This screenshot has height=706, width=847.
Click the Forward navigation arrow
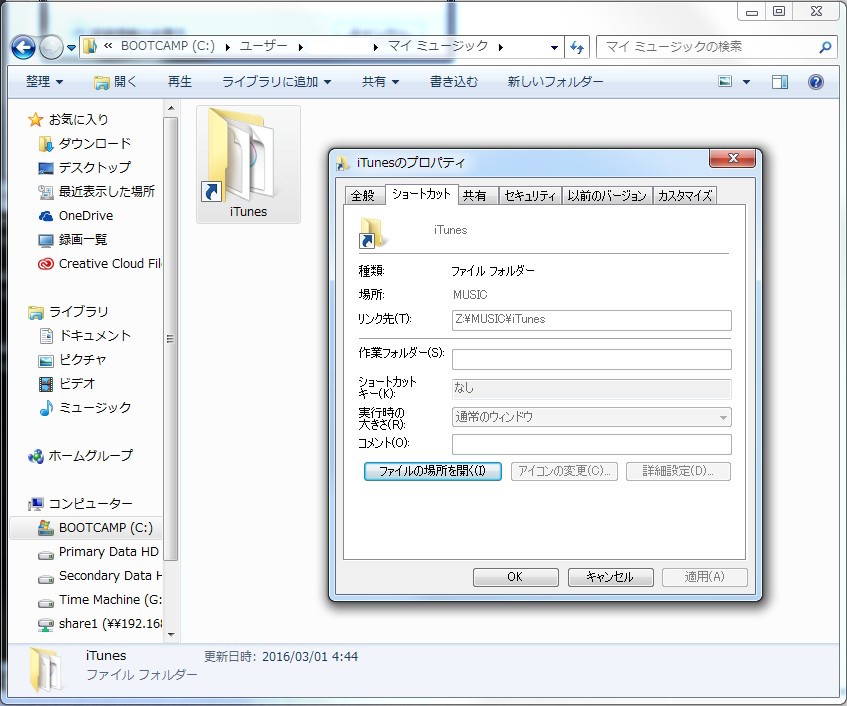pos(52,48)
